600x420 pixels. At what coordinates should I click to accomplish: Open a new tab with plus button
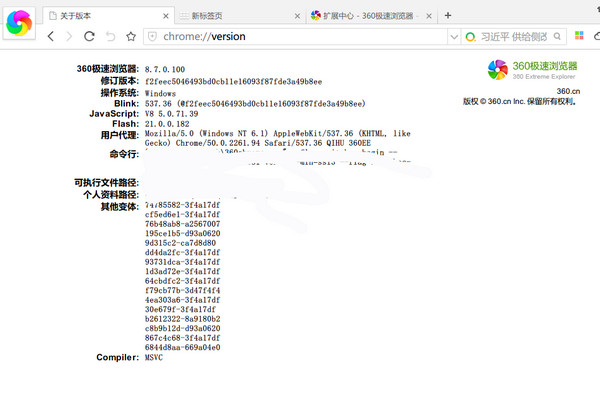coord(448,15)
